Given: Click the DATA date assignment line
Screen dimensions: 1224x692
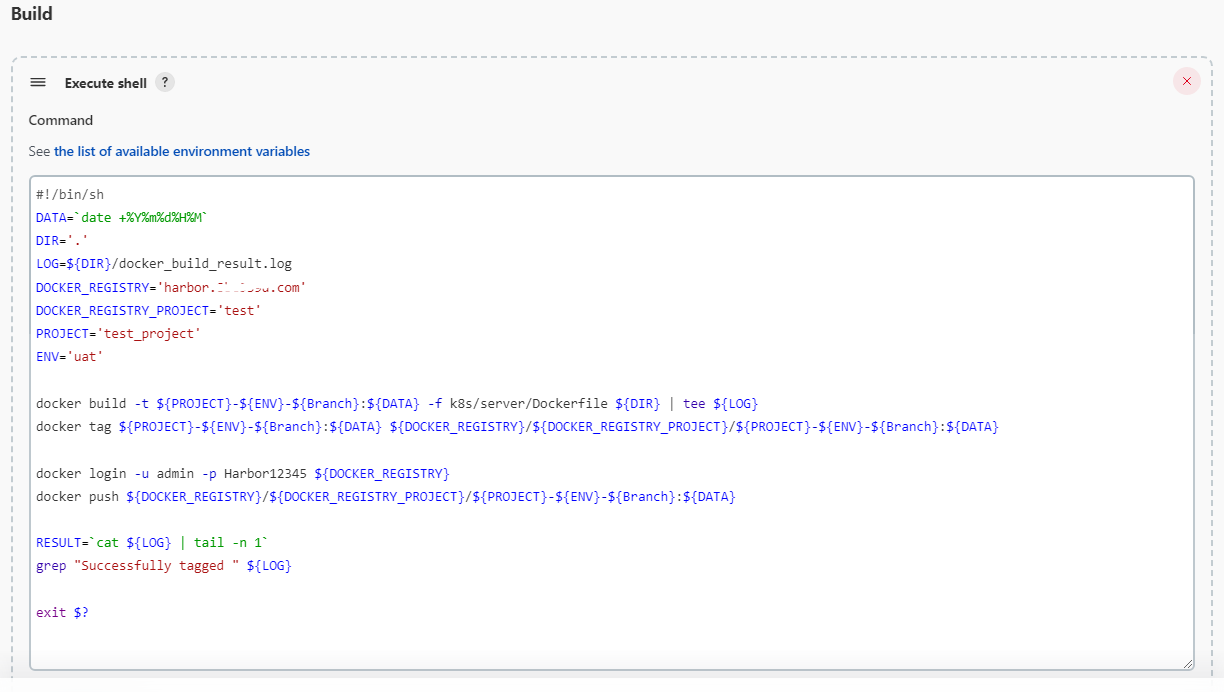Looking at the screenshot, I should [121, 218].
